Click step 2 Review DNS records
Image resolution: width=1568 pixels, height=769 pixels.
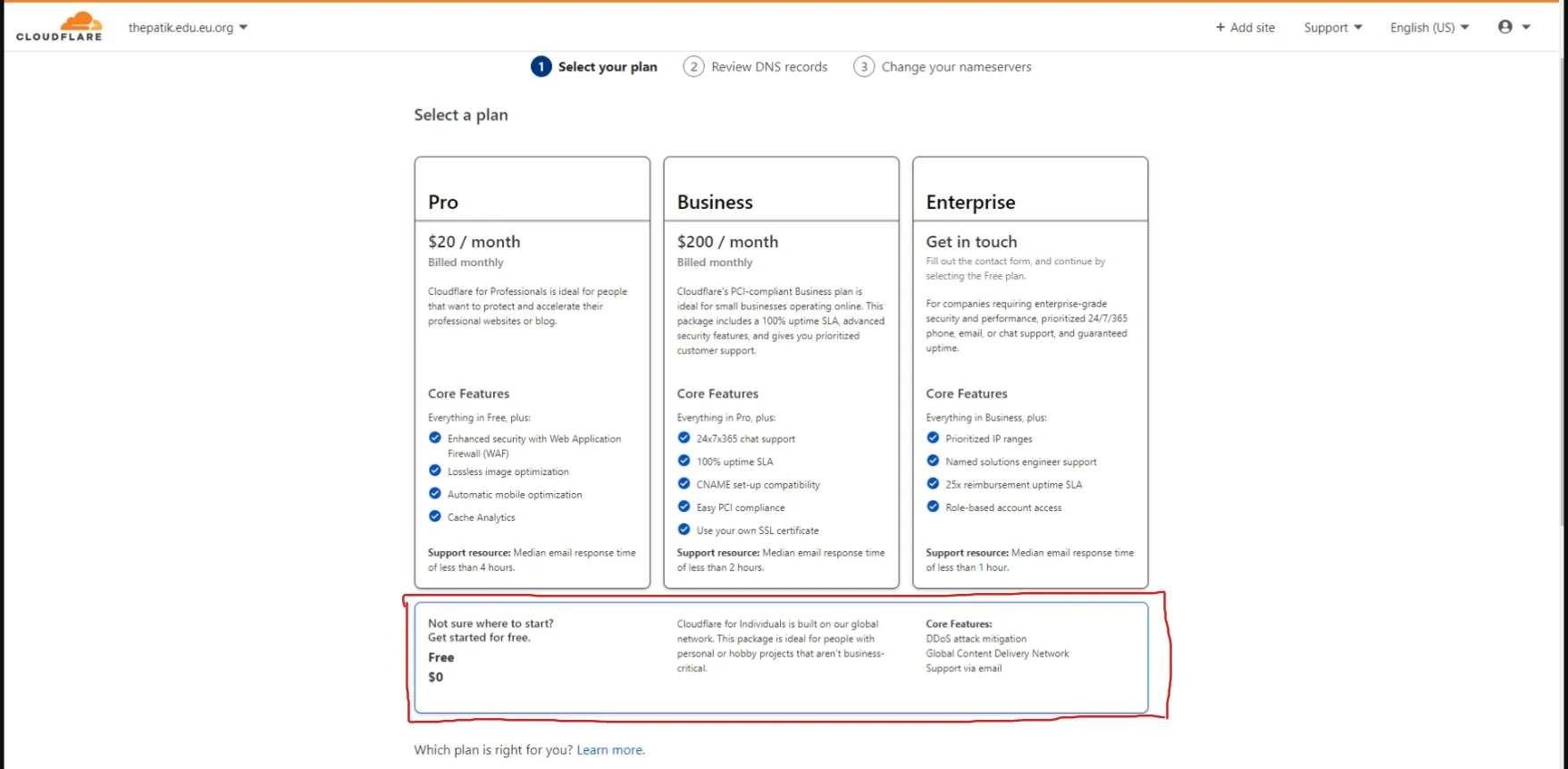[x=756, y=67]
